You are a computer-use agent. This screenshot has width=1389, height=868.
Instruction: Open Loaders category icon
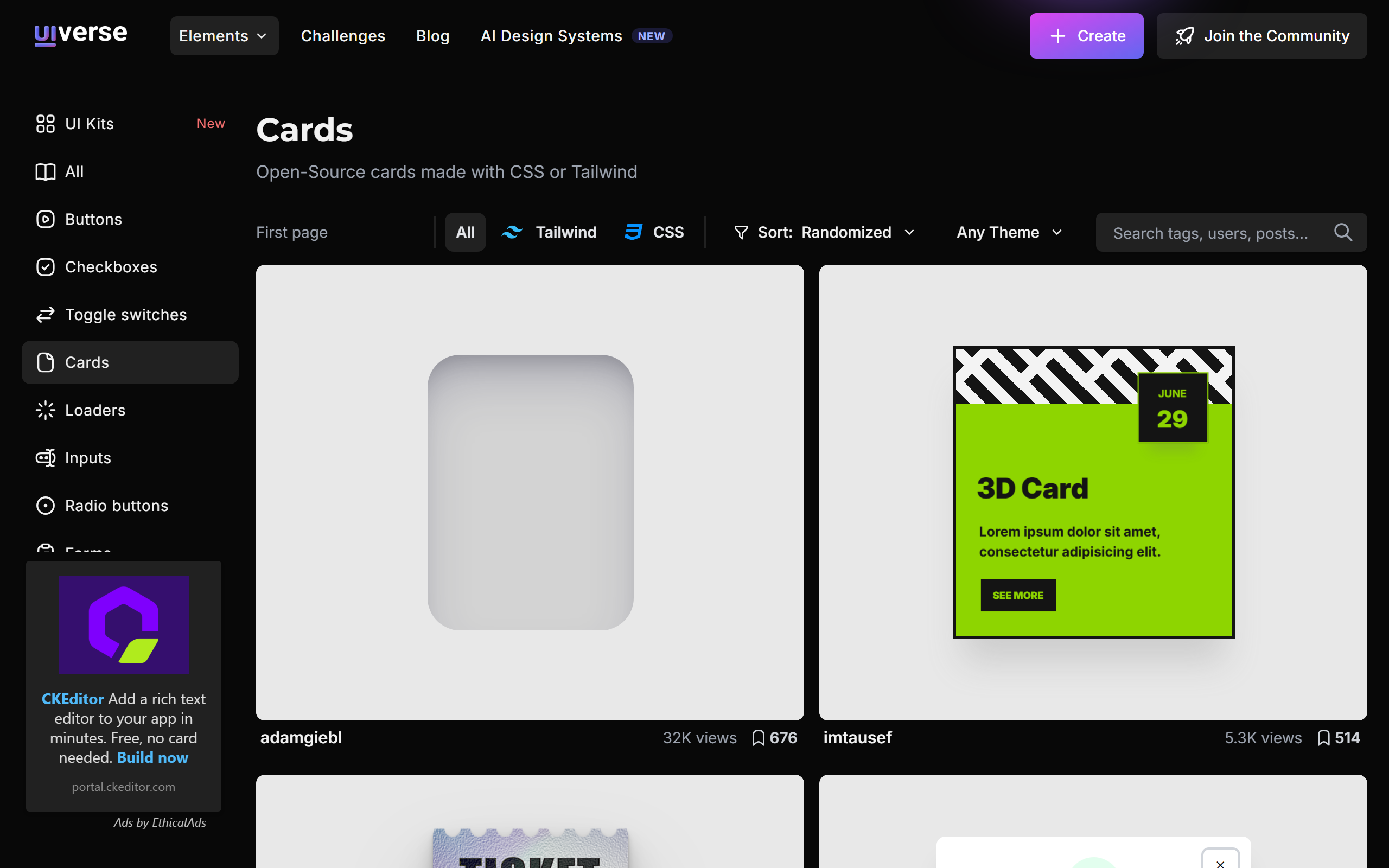pyautogui.click(x=46, y=410)
